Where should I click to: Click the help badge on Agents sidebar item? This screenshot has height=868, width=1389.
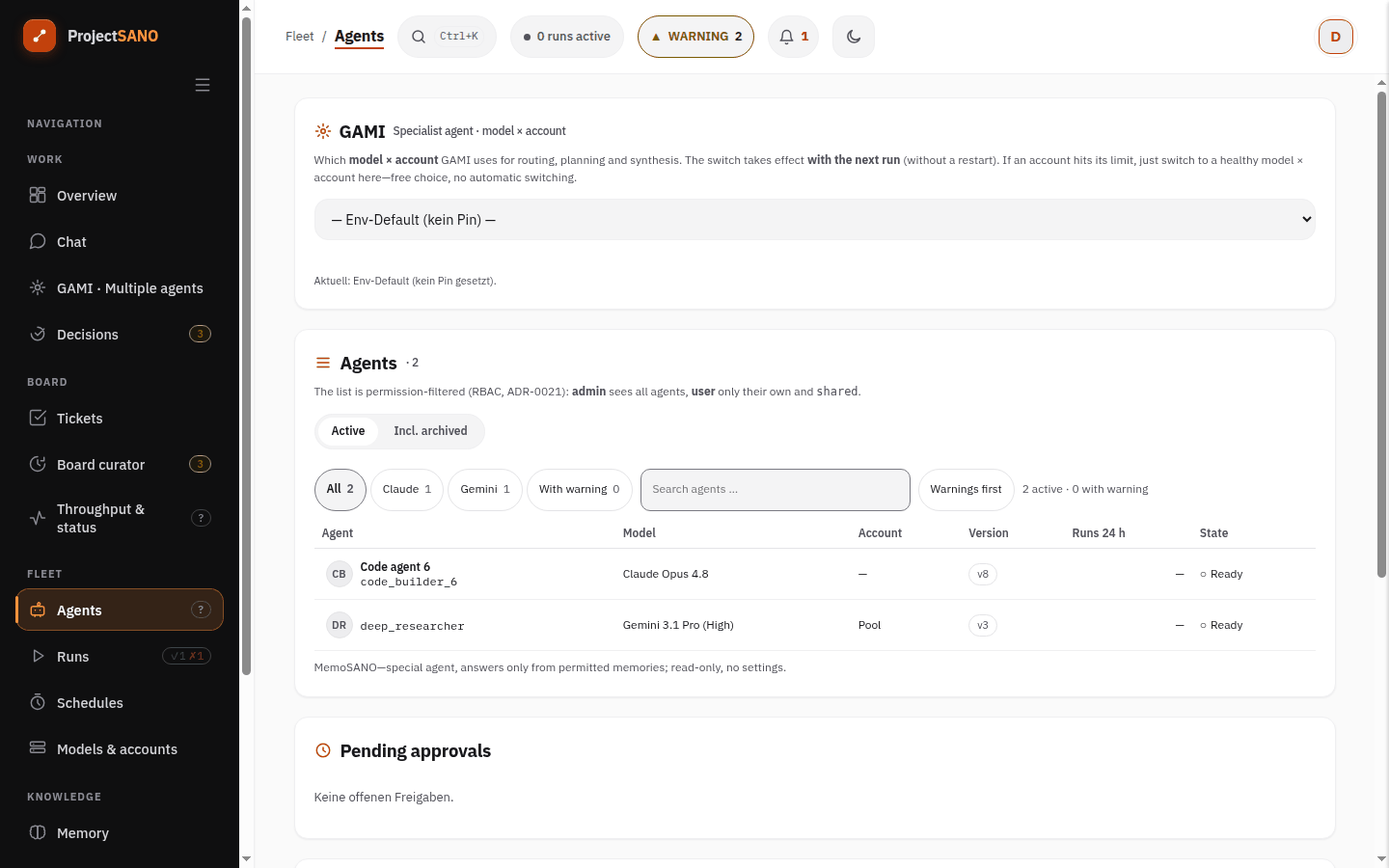pos(201,610)
